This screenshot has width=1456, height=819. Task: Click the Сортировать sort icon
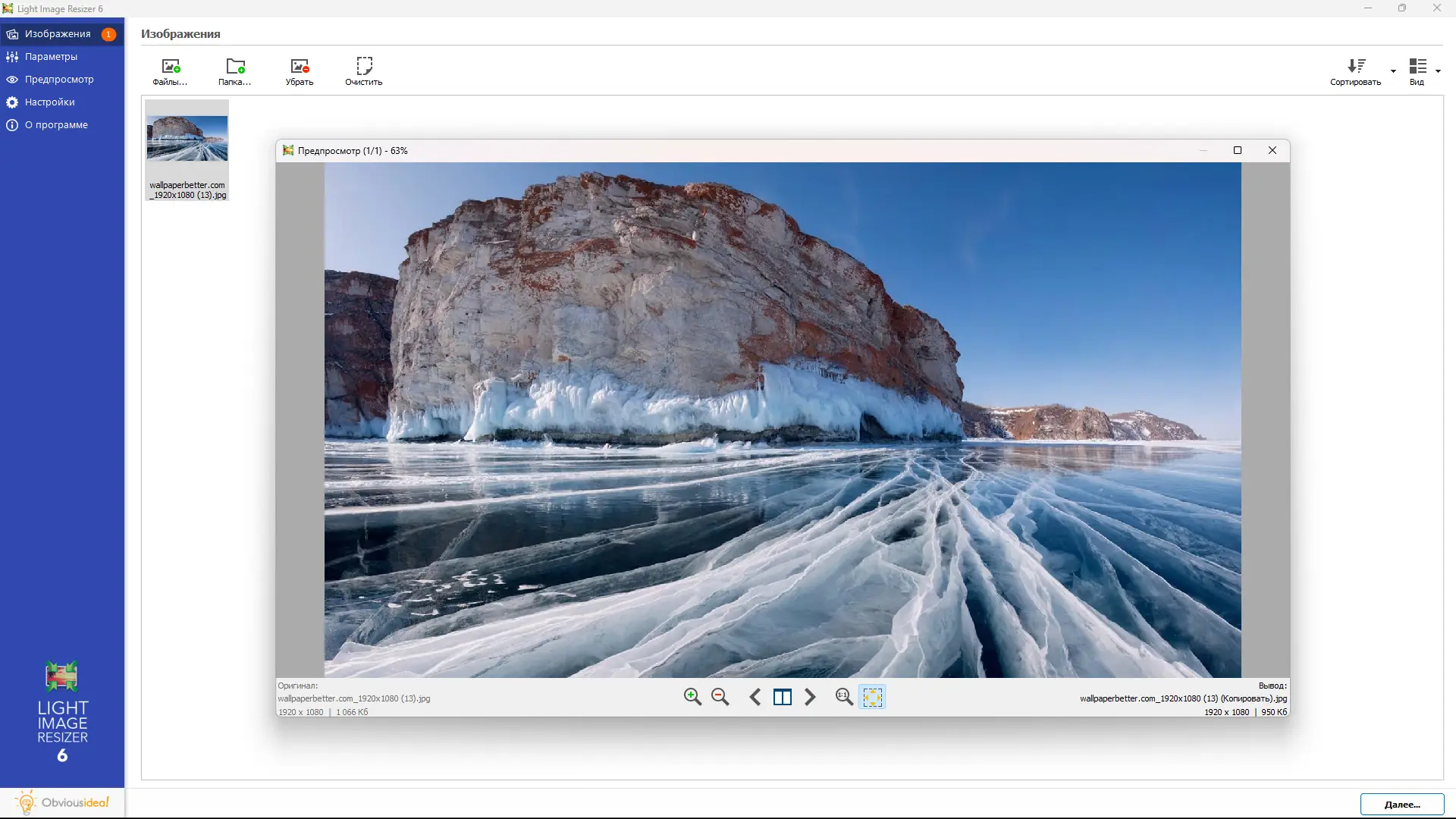click(1356, 67)
